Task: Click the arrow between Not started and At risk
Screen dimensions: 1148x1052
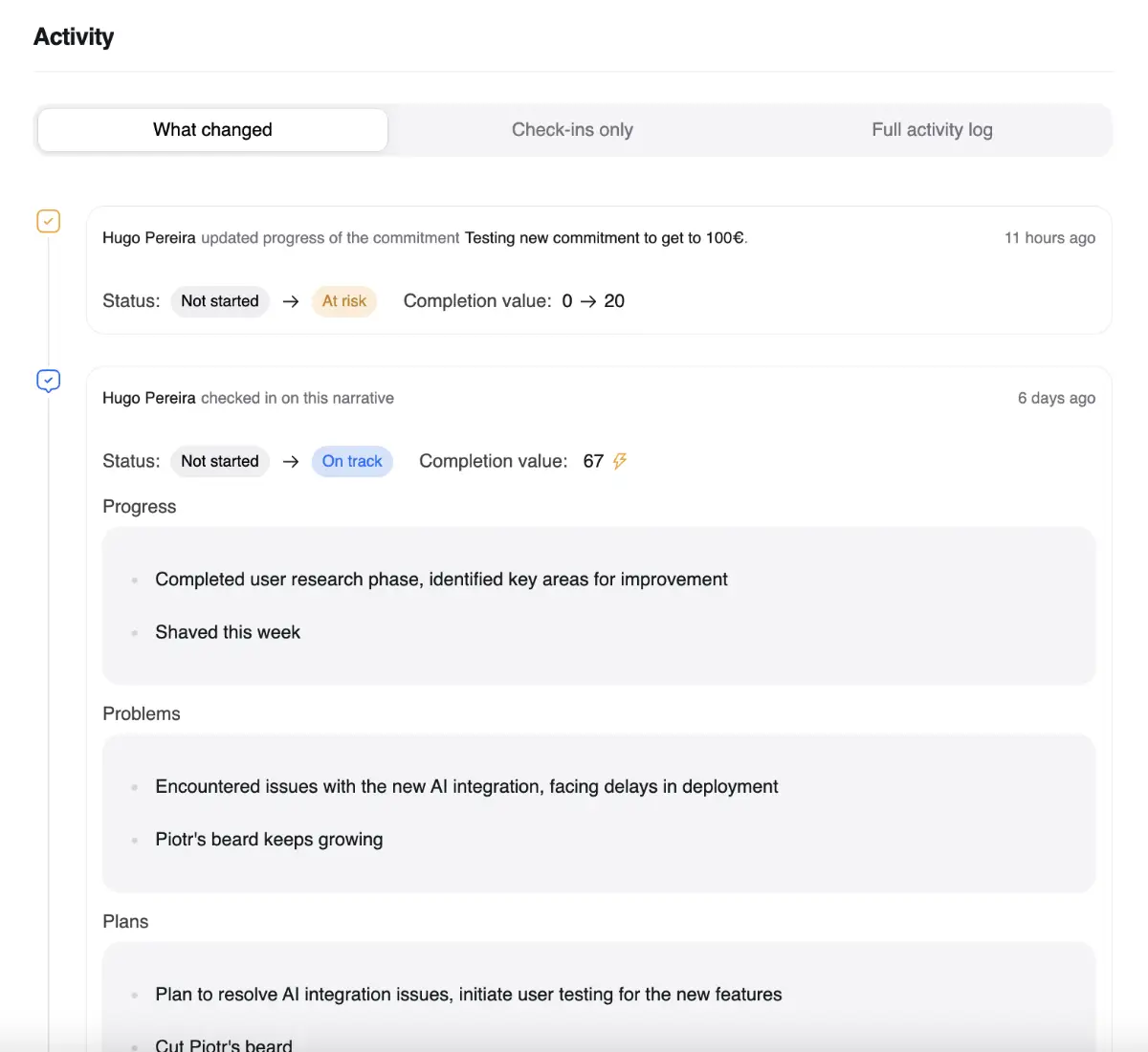Action: 291,301
